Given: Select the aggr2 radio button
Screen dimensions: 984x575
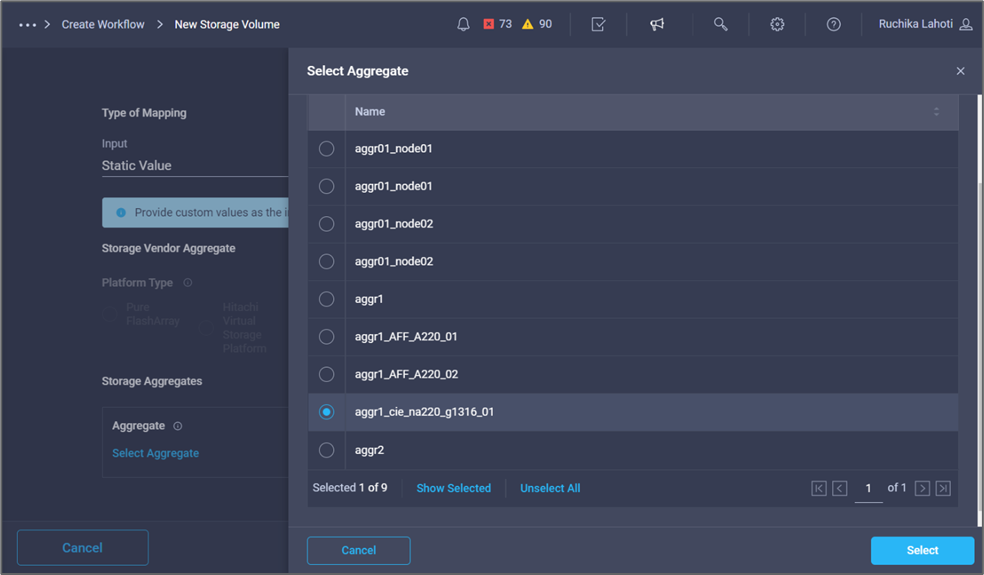Looking at the screenshot, I should (x=326, y=450).
